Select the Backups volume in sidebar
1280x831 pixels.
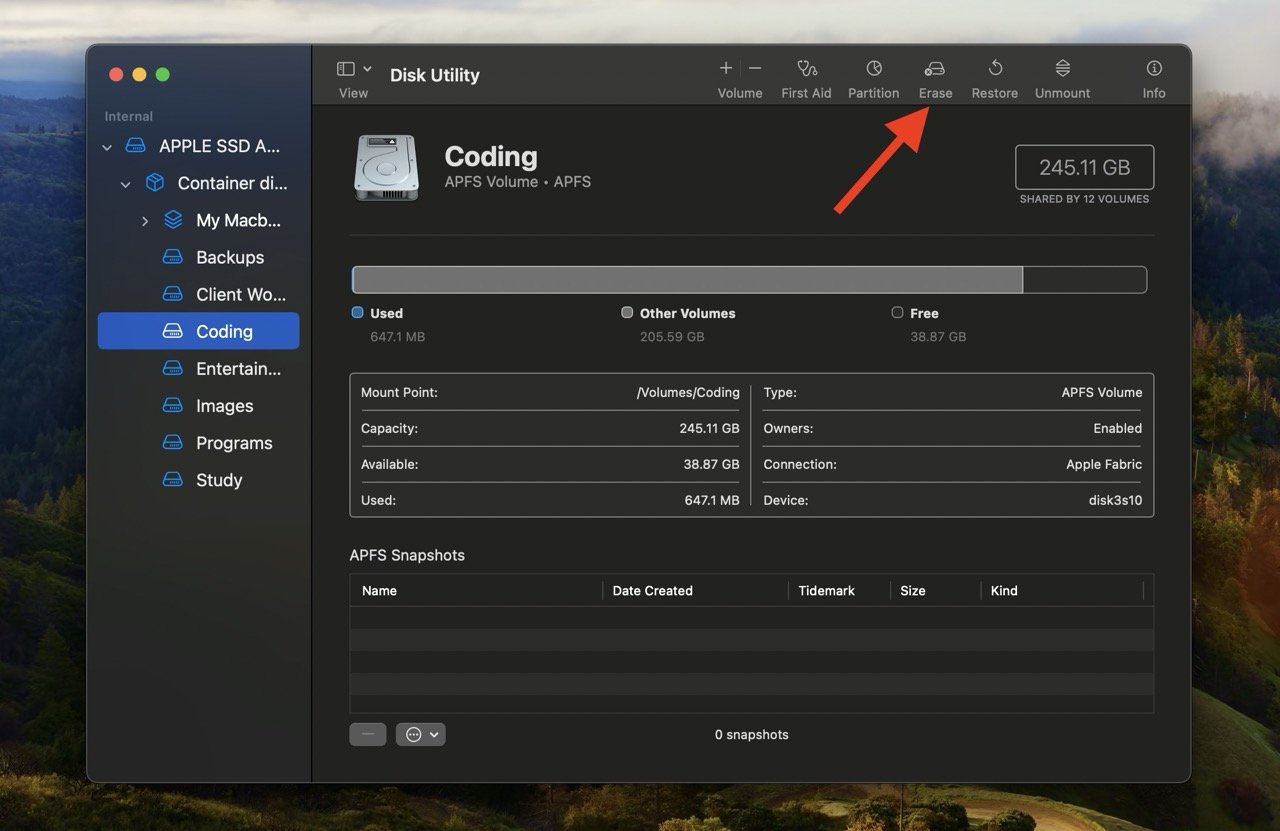(x=229, y=257)
